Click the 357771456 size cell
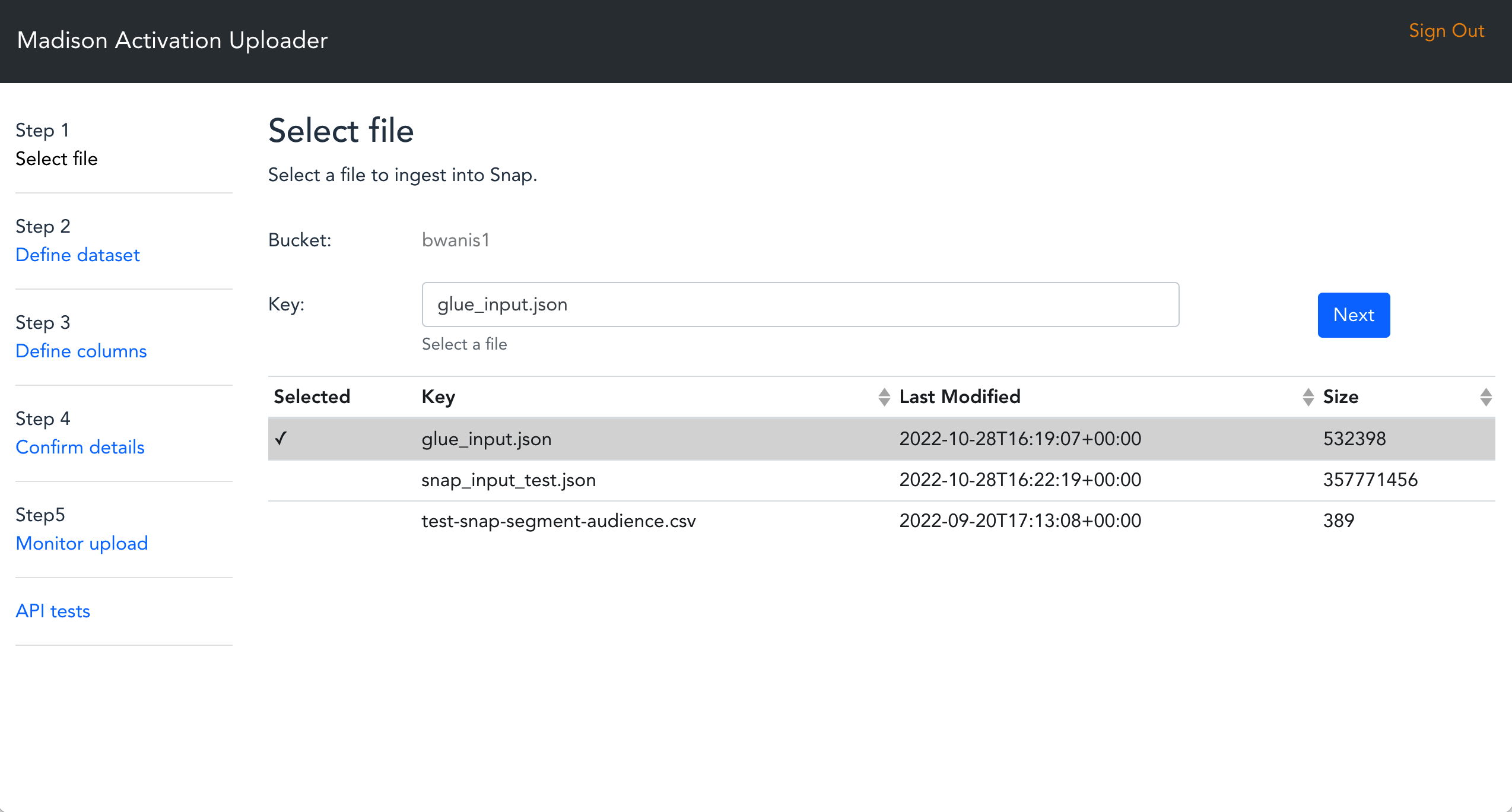 point(1370,480)
